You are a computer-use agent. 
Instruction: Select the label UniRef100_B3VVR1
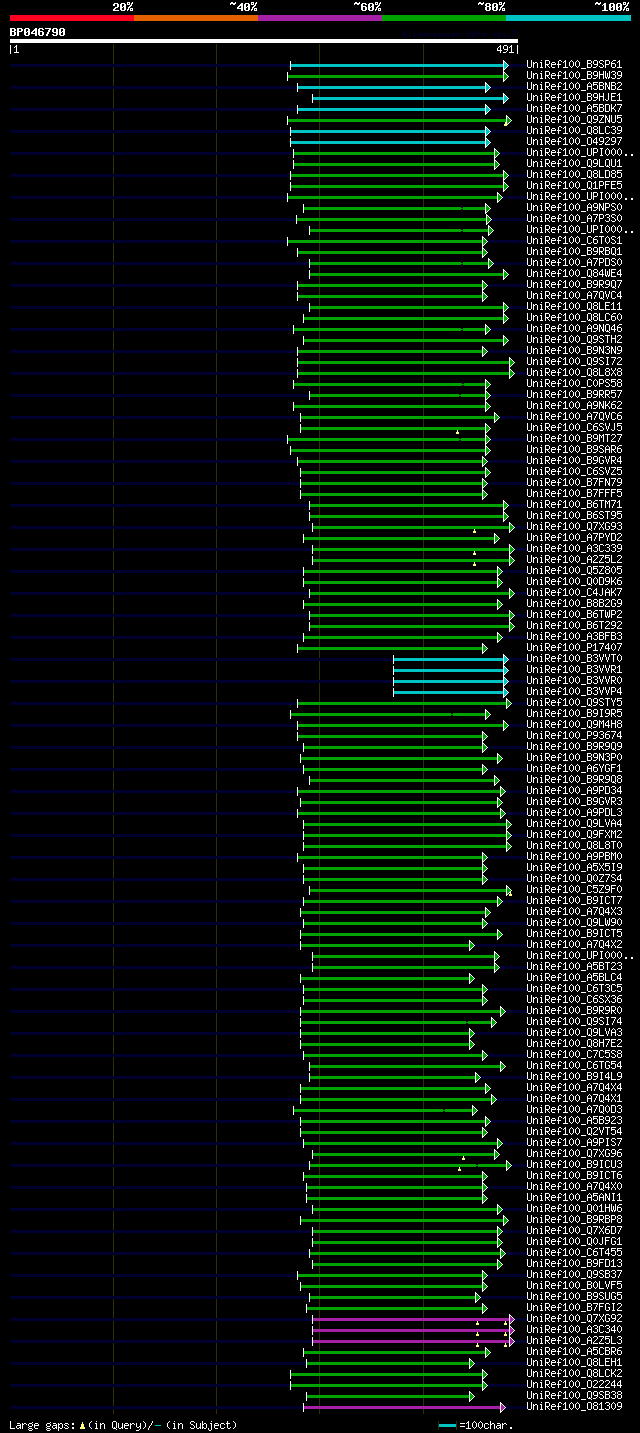[x=574, y=670]
